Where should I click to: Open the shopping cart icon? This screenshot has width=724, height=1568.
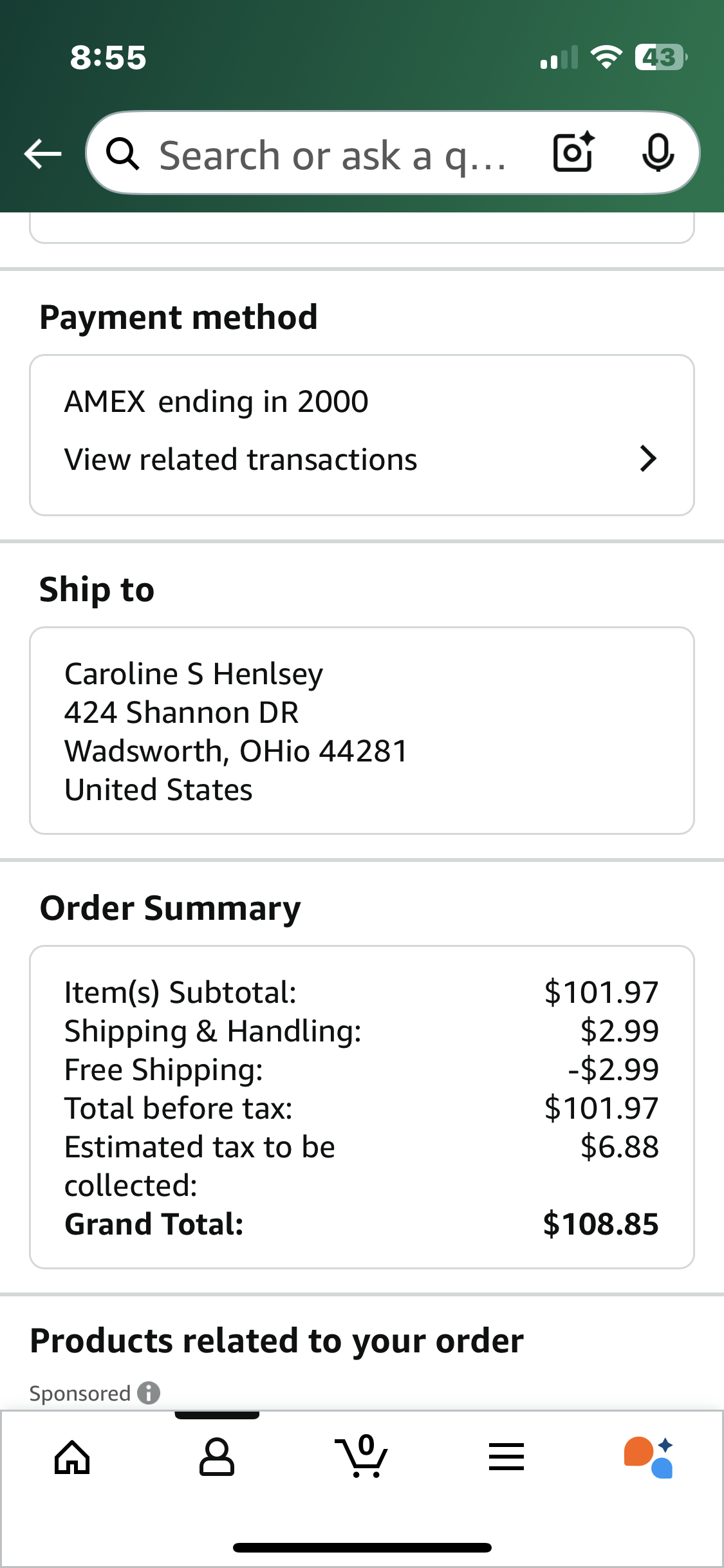click(x=361, y=1456)
